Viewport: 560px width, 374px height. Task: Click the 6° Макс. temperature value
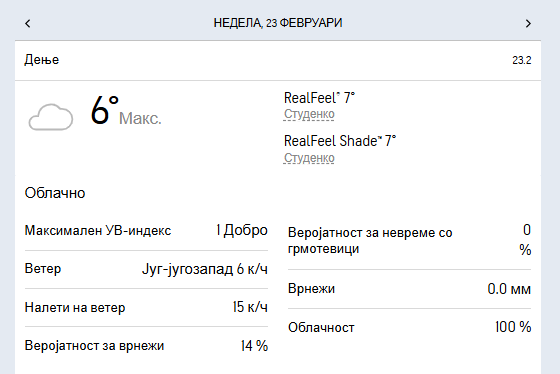coord(126,111)
